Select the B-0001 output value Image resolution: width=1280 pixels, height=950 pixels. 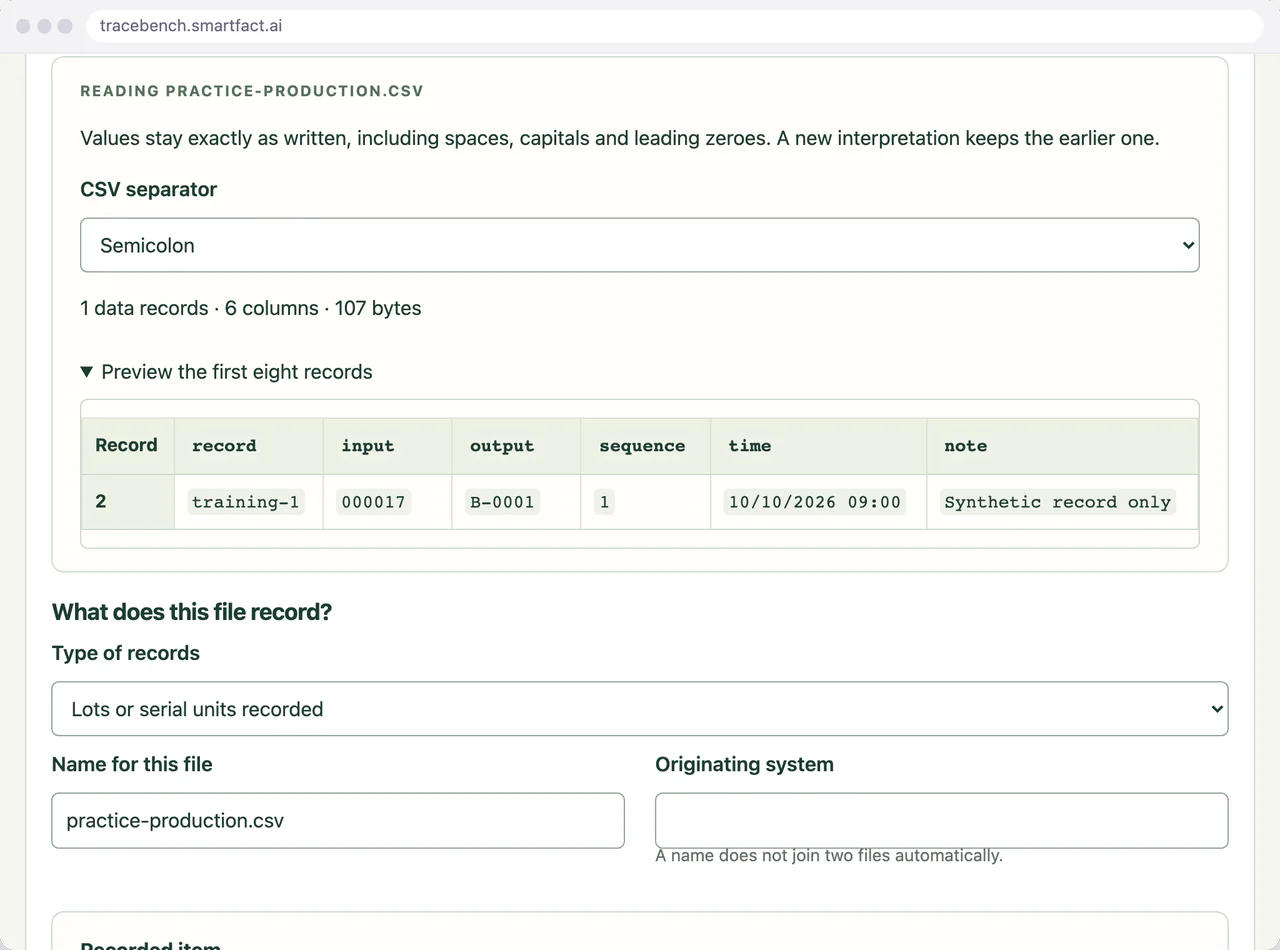tap(502, 502)
